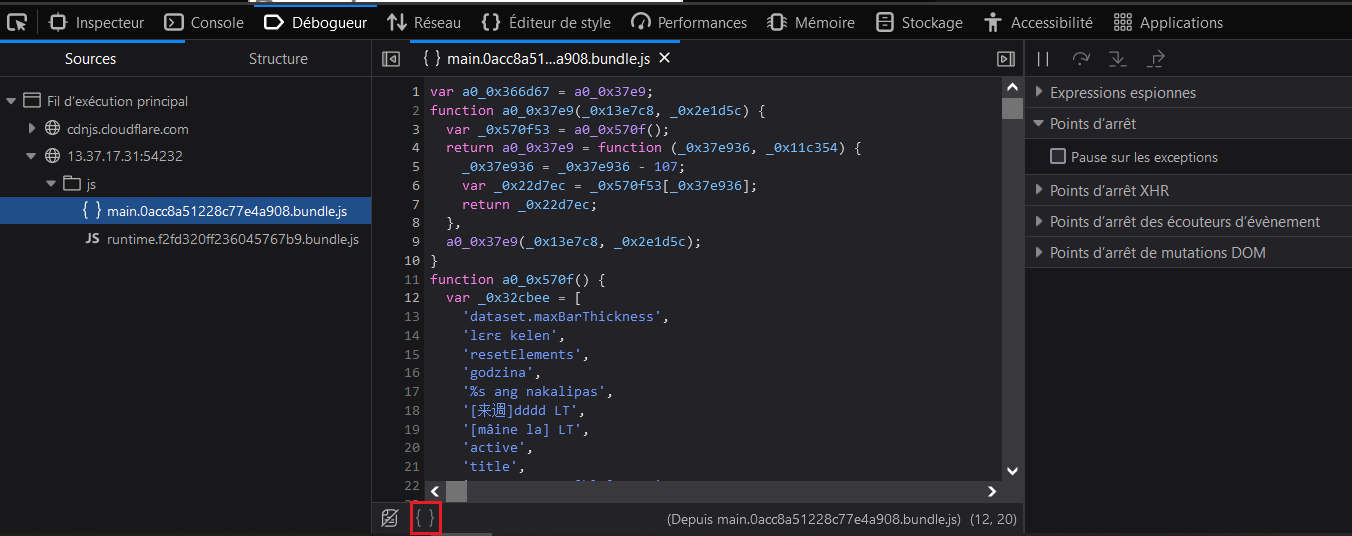Collapse Fil d'exécution principal tree node
Image resolution: width=1352 pixels, height=536 pixels.
click(11, 101)
